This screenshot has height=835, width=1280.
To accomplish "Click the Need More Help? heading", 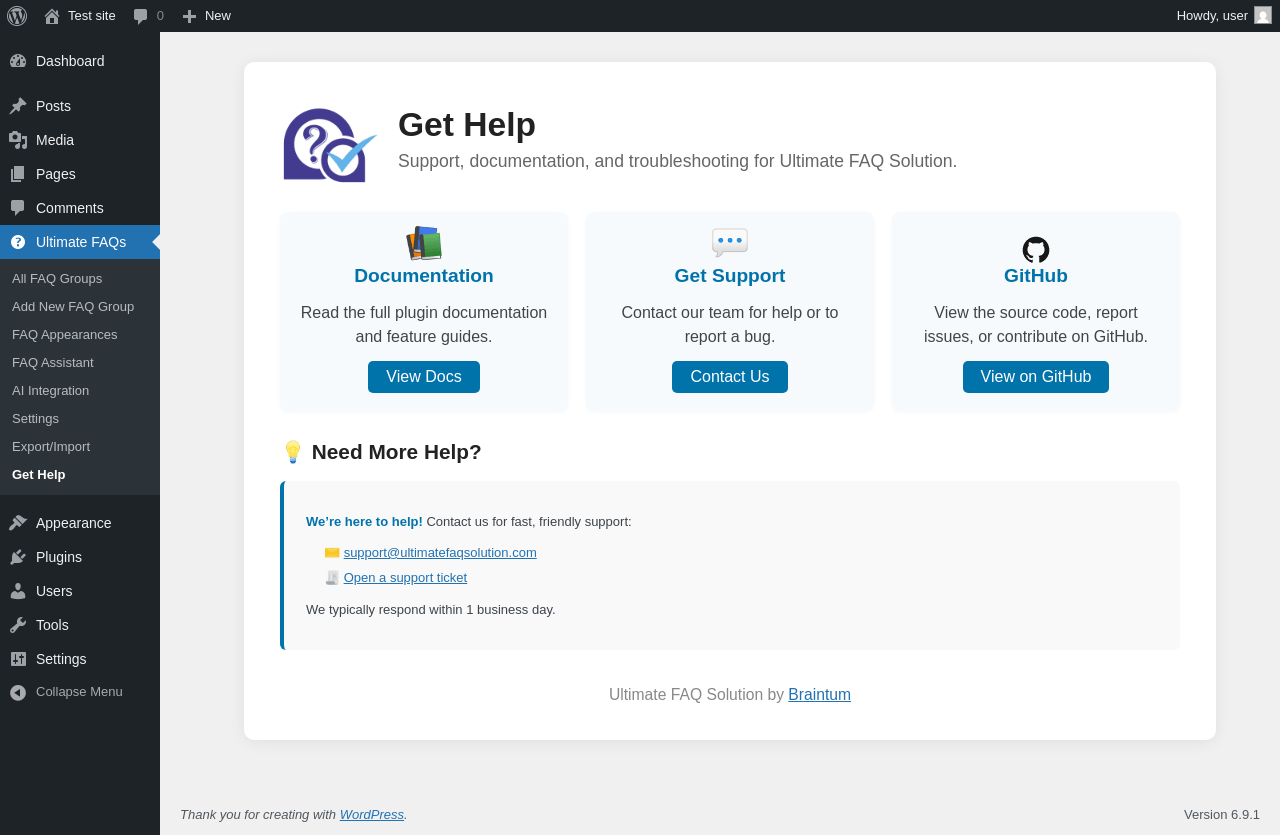I will pyautogui.click(x=381, y=452).
